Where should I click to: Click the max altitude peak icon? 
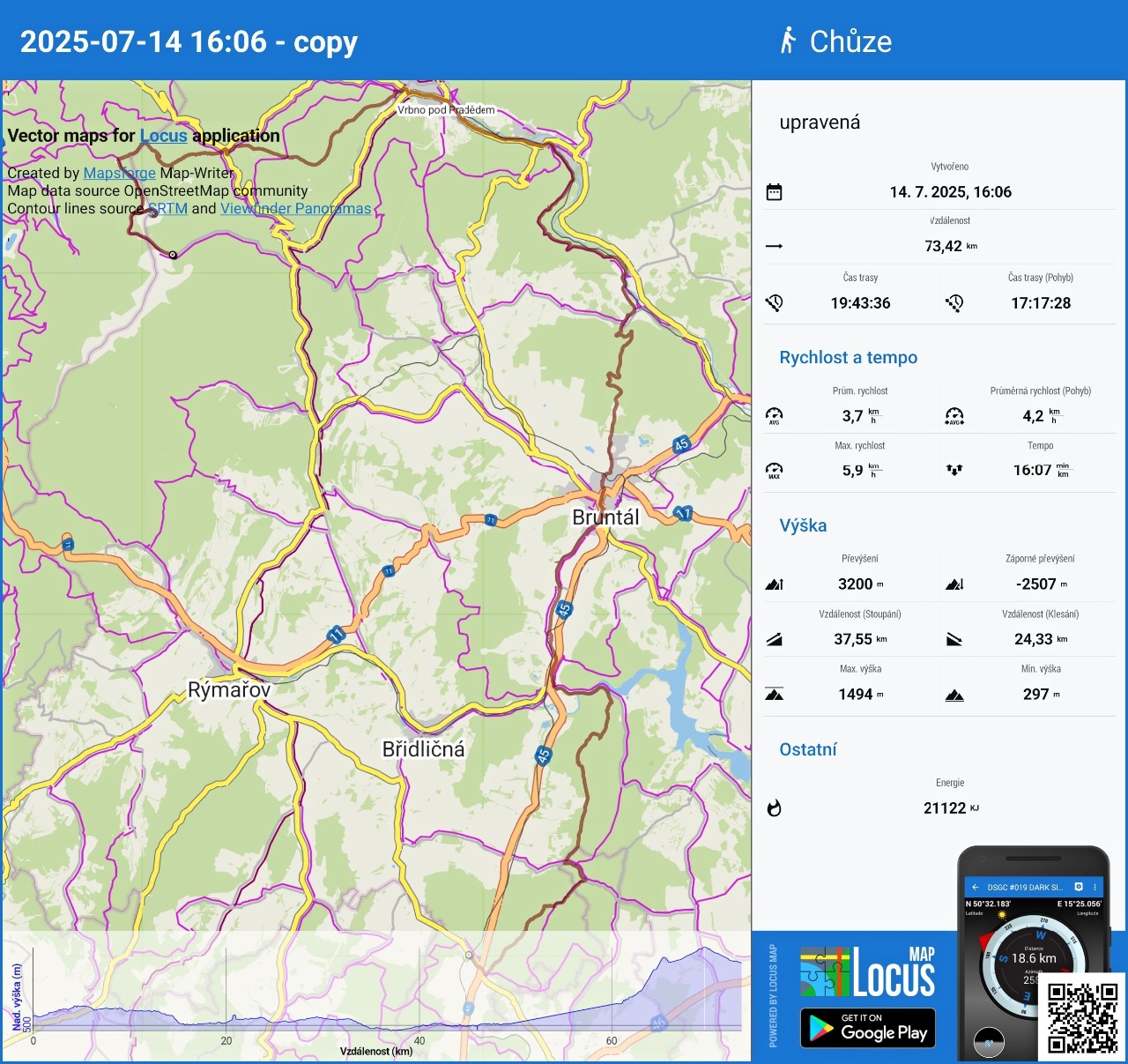coord(774,695)
